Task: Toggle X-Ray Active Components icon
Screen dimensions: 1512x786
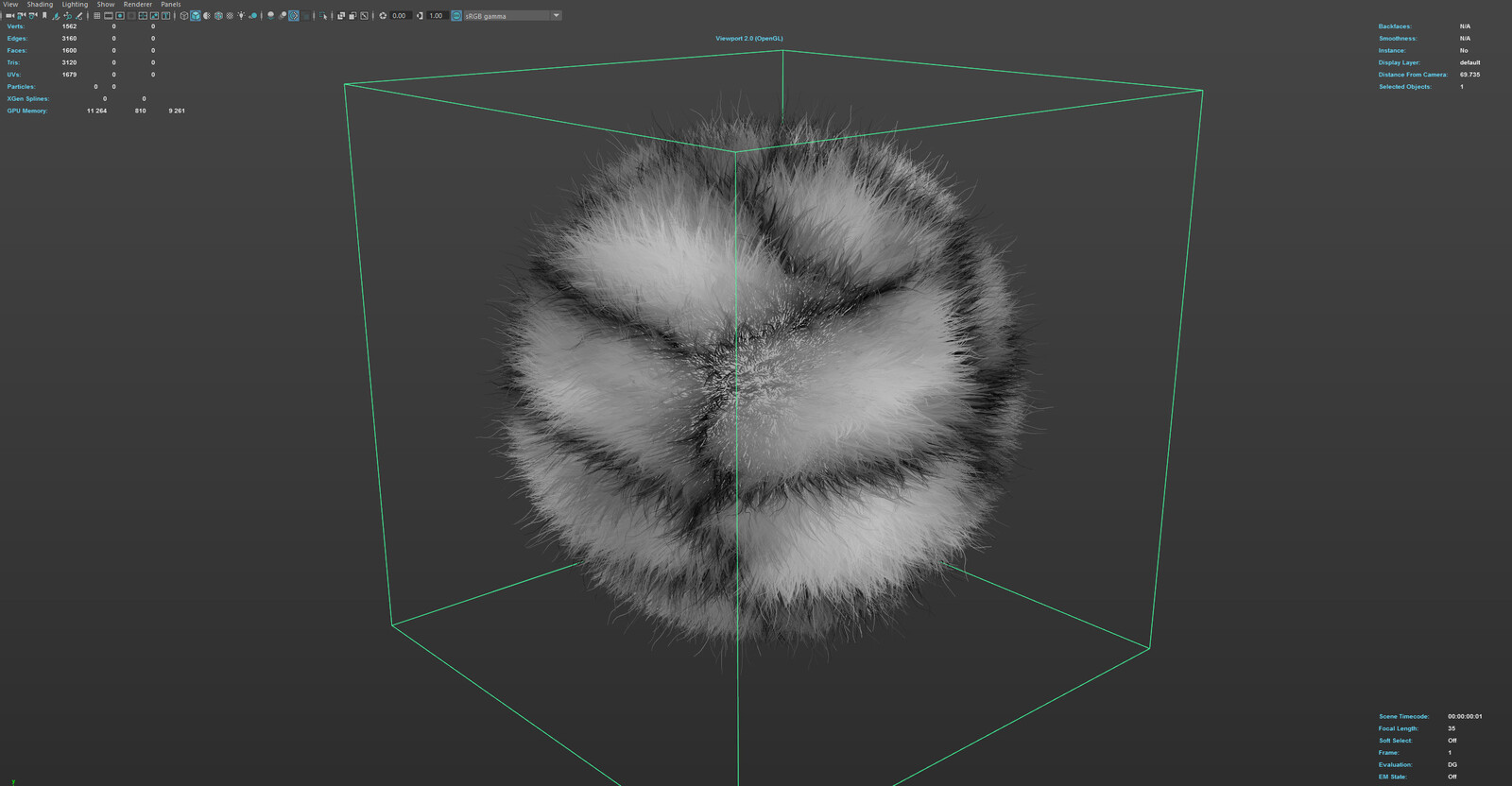Action: (x=352, y=15)
